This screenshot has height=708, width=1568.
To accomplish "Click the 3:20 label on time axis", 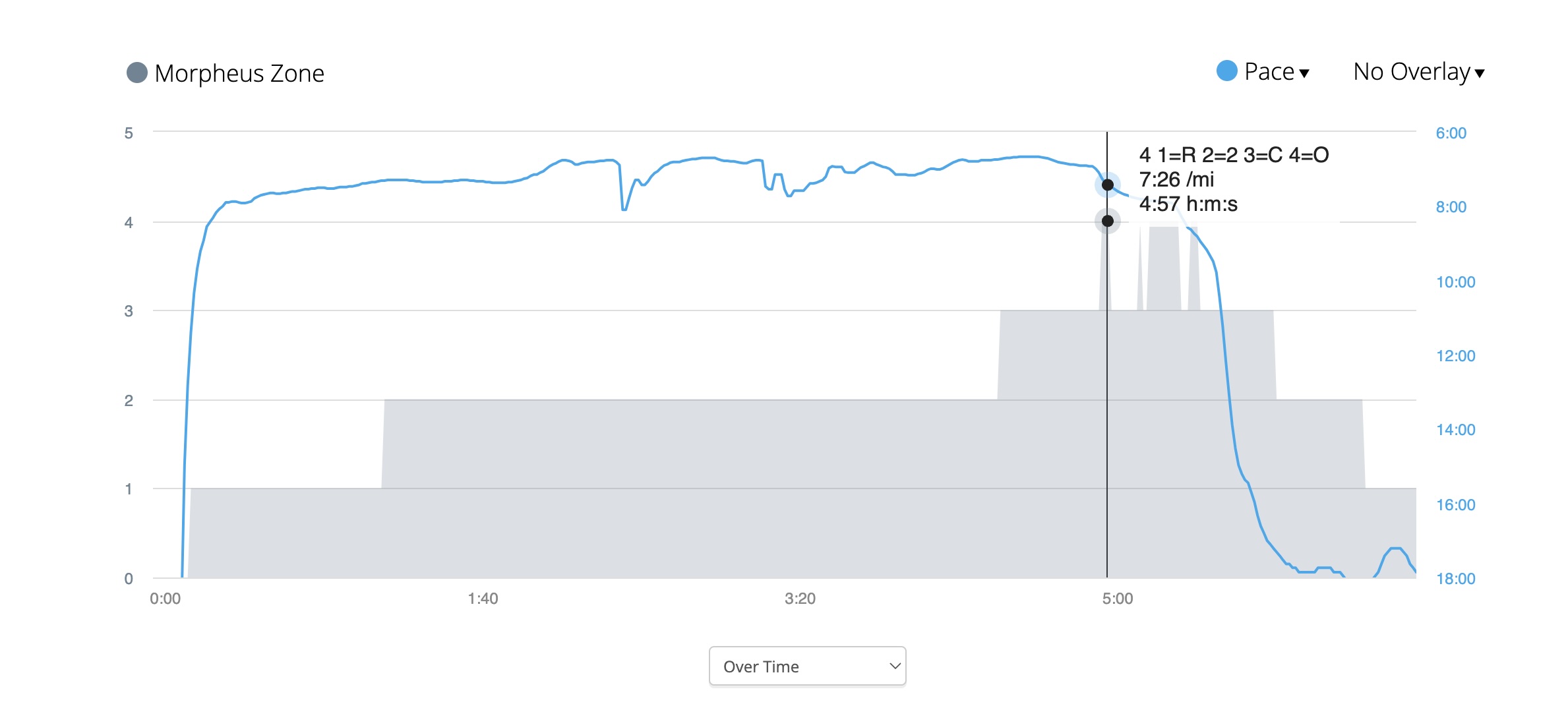I will click(800, 599).
